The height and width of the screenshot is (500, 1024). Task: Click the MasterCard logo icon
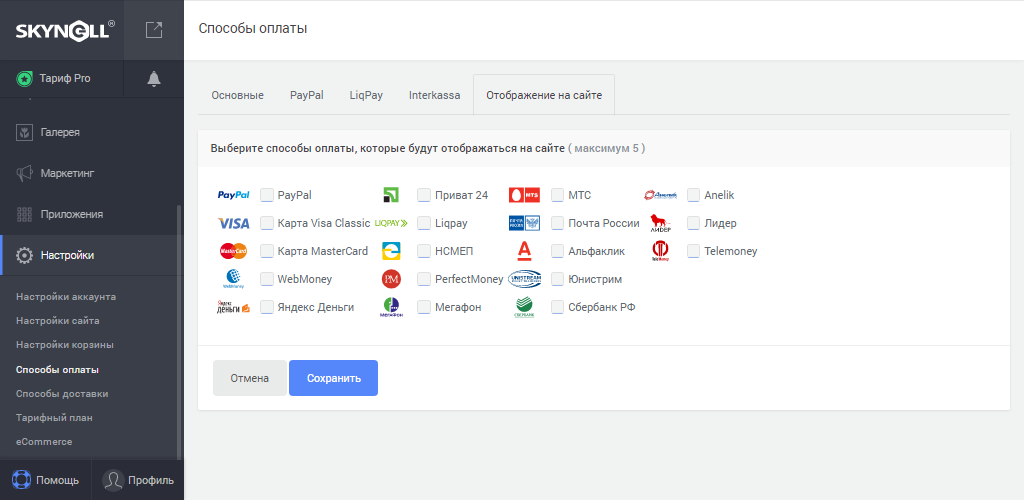[233, 251]
